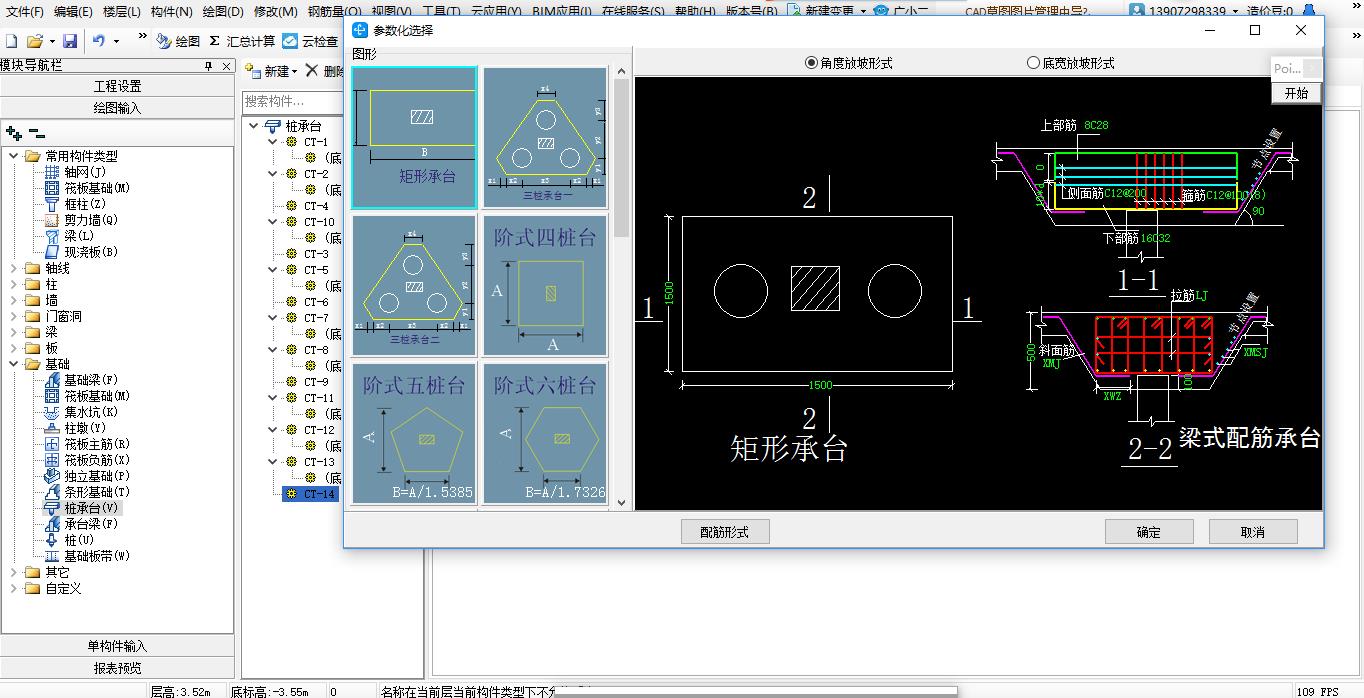
Task: Open the 绘图(D) menu
Action: click(x=223, y=11)
